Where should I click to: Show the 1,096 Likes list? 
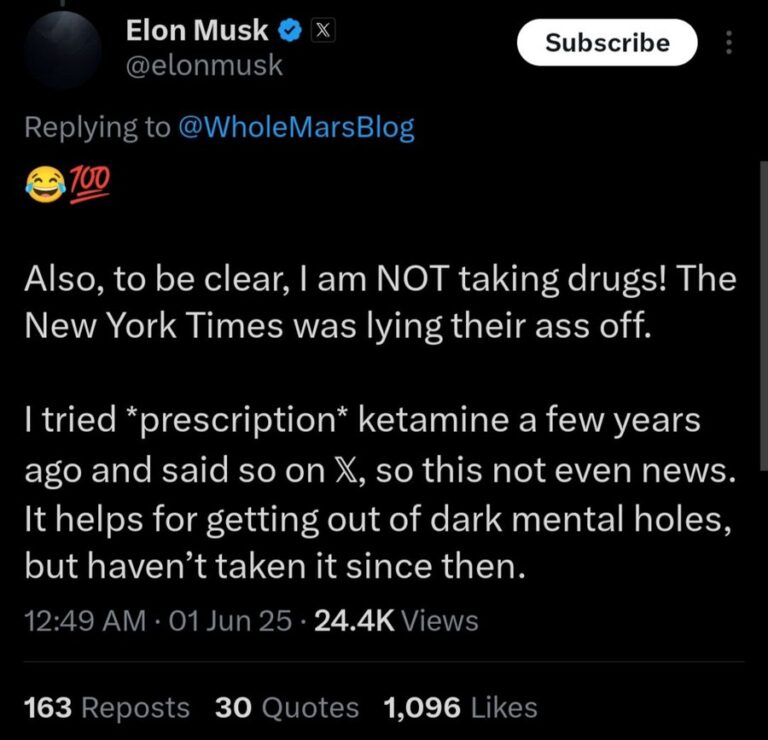[x=460, y=708]
